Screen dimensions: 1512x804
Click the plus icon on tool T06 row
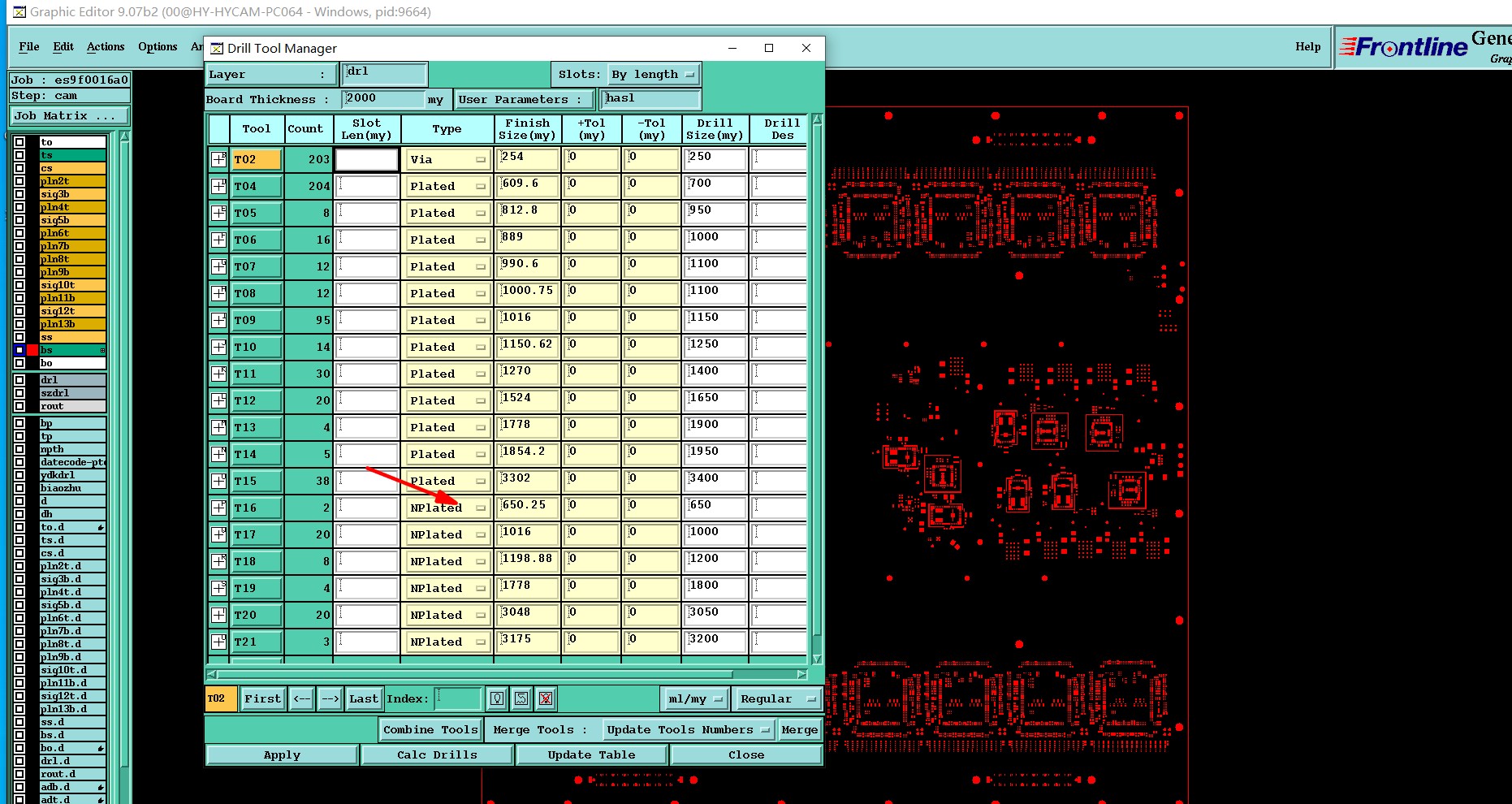point(219,240)
